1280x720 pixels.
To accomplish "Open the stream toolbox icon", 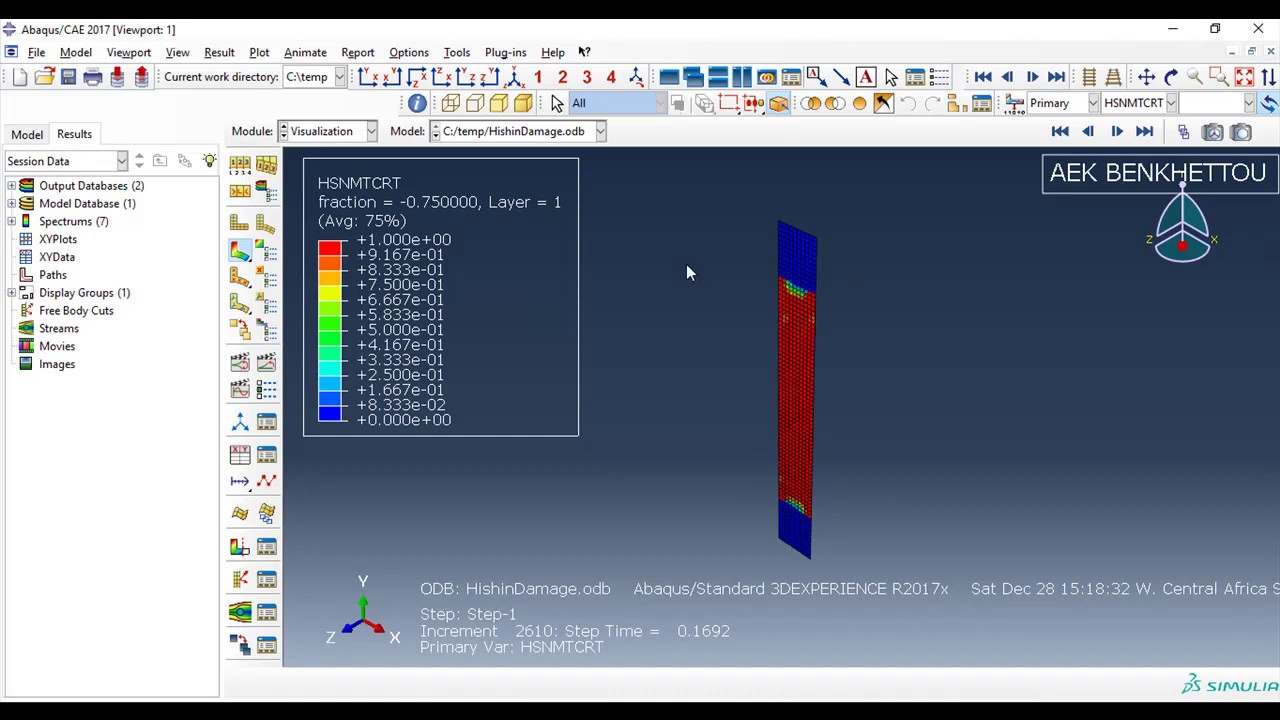I will (240, 612).
